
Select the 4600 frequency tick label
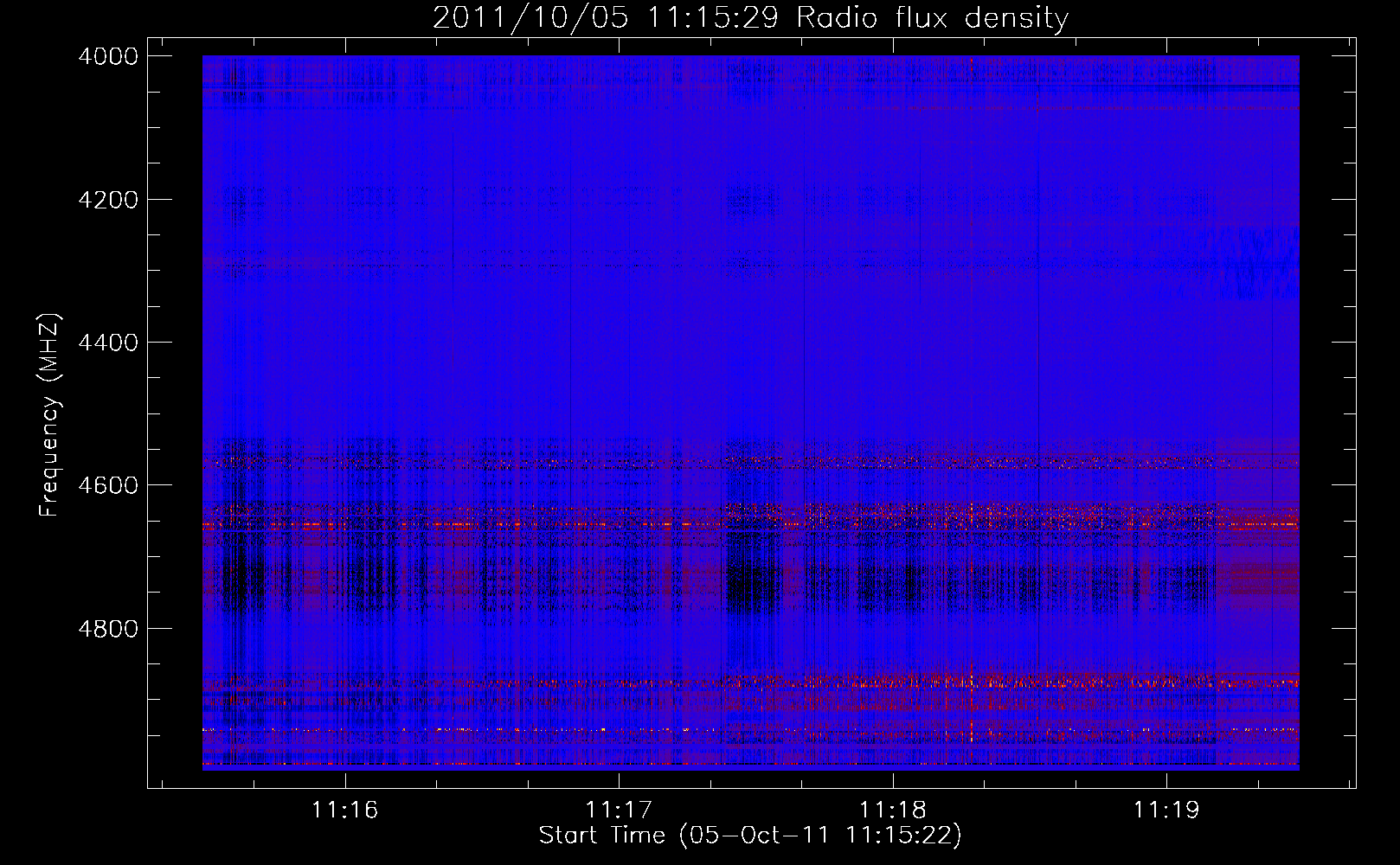click(108, 485)
